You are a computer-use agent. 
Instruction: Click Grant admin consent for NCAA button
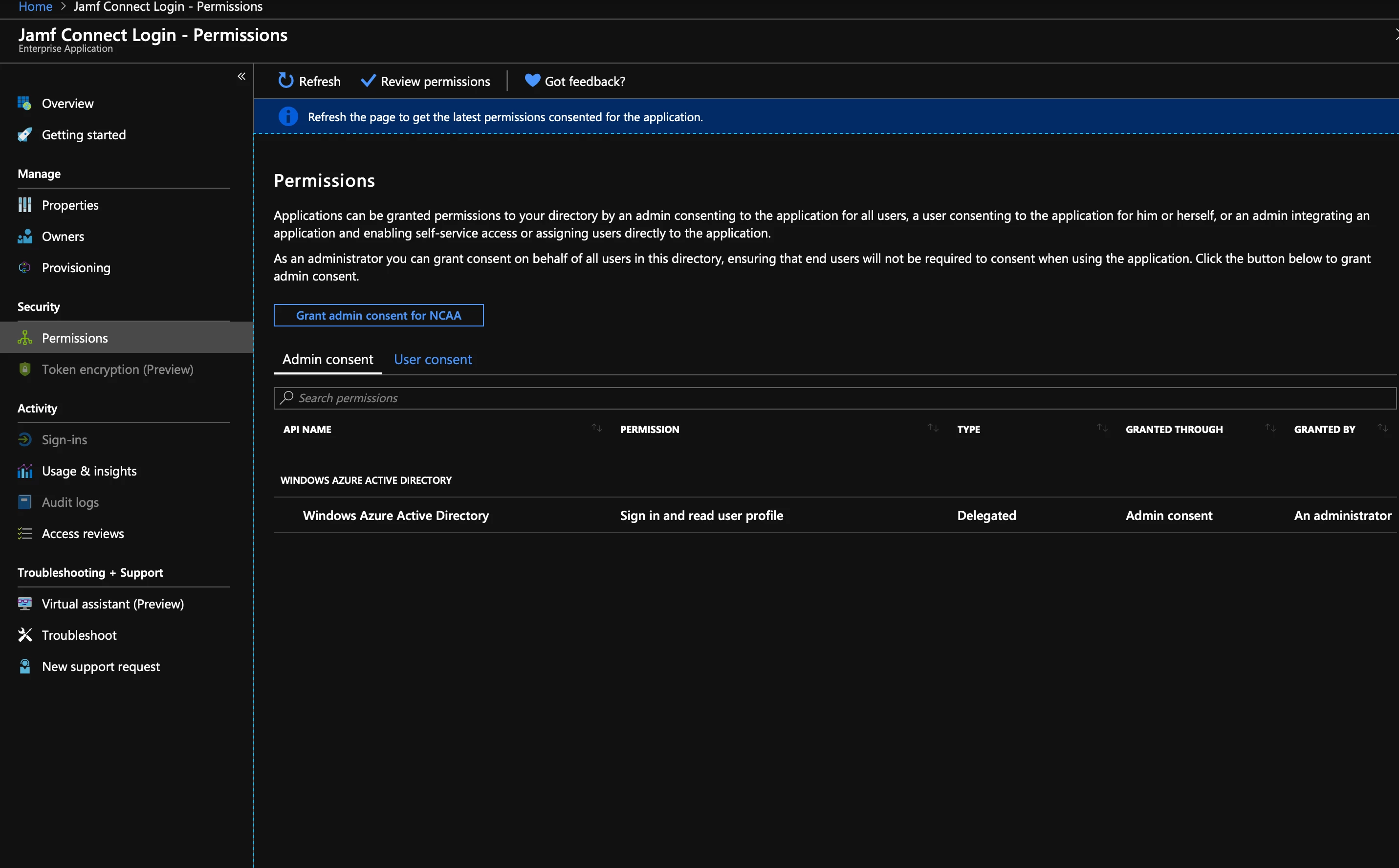click(378, 315)
